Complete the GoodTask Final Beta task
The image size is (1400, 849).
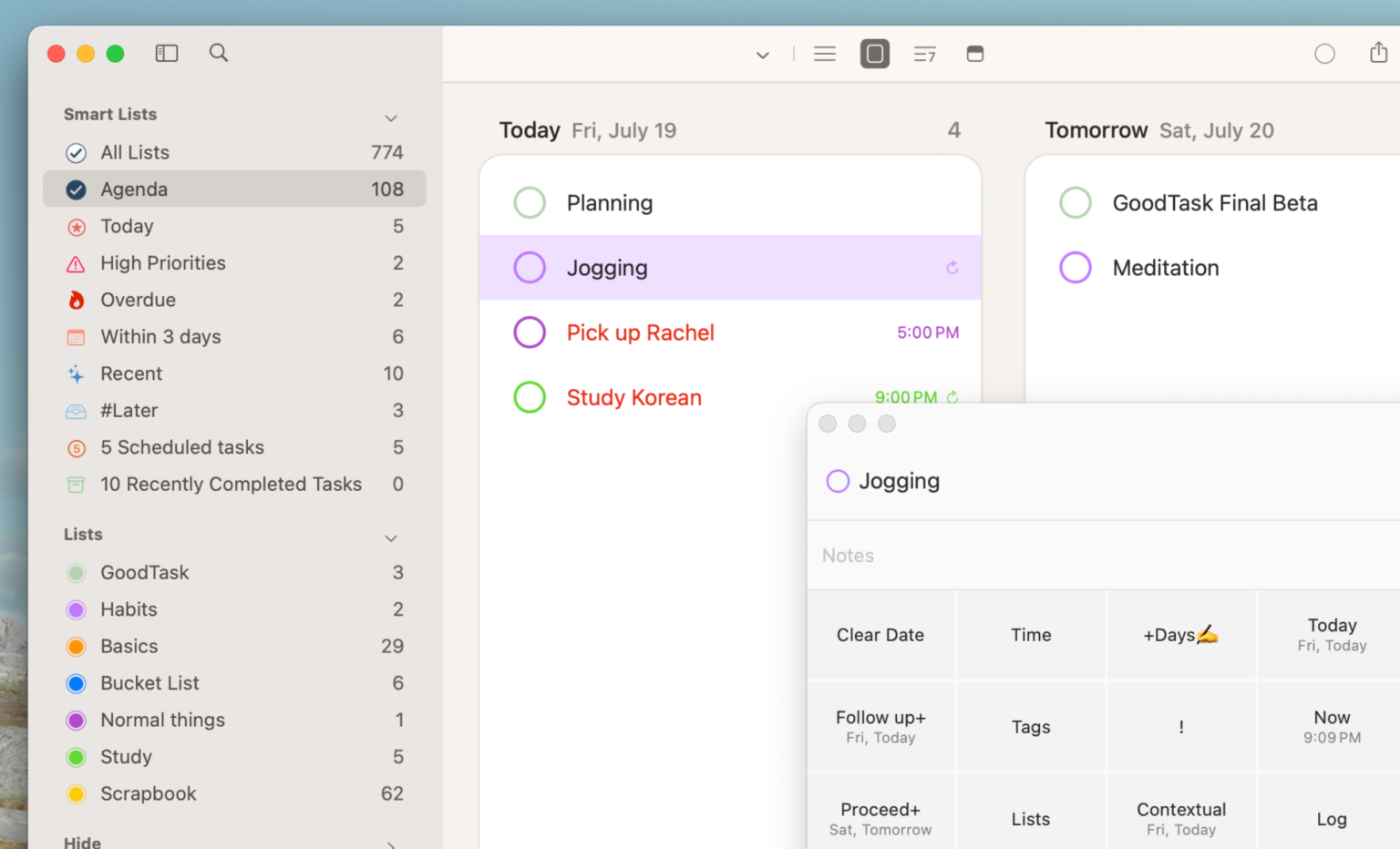click(x=1076, y=202)
